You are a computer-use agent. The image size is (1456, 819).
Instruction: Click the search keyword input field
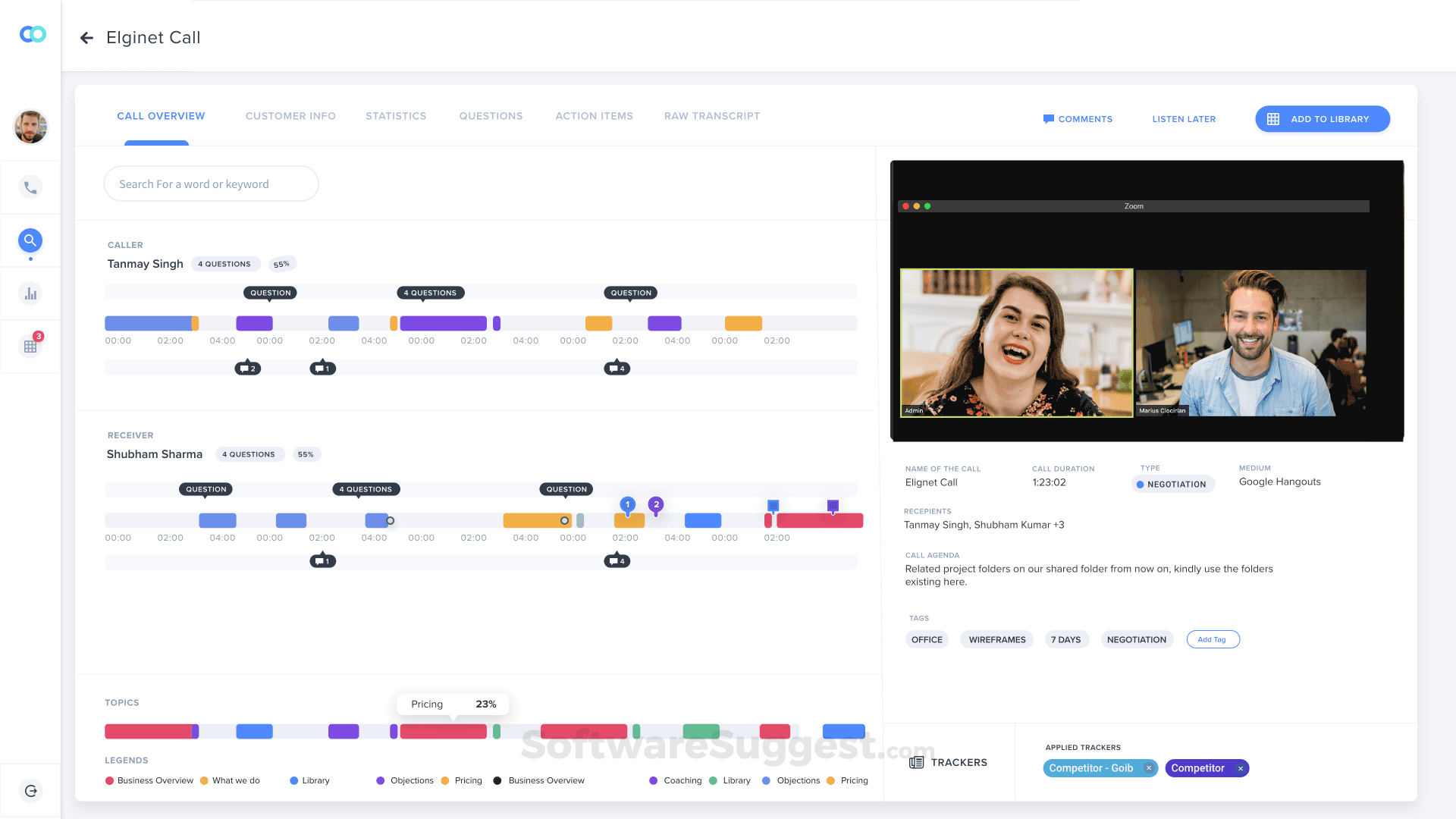tap(211, 184)
